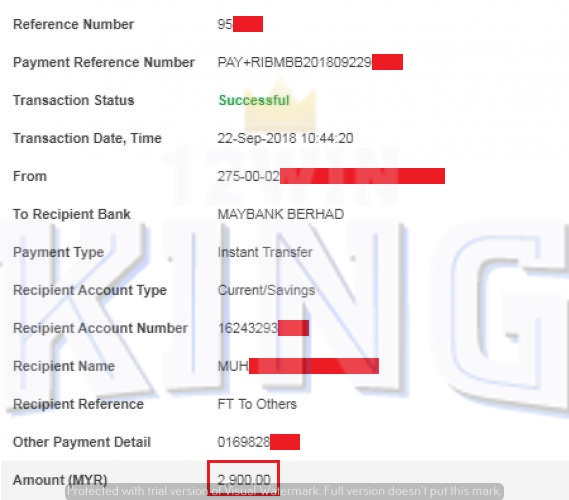Click the Transaction Status label
The image size is (569, 500).
click(74, 100)
